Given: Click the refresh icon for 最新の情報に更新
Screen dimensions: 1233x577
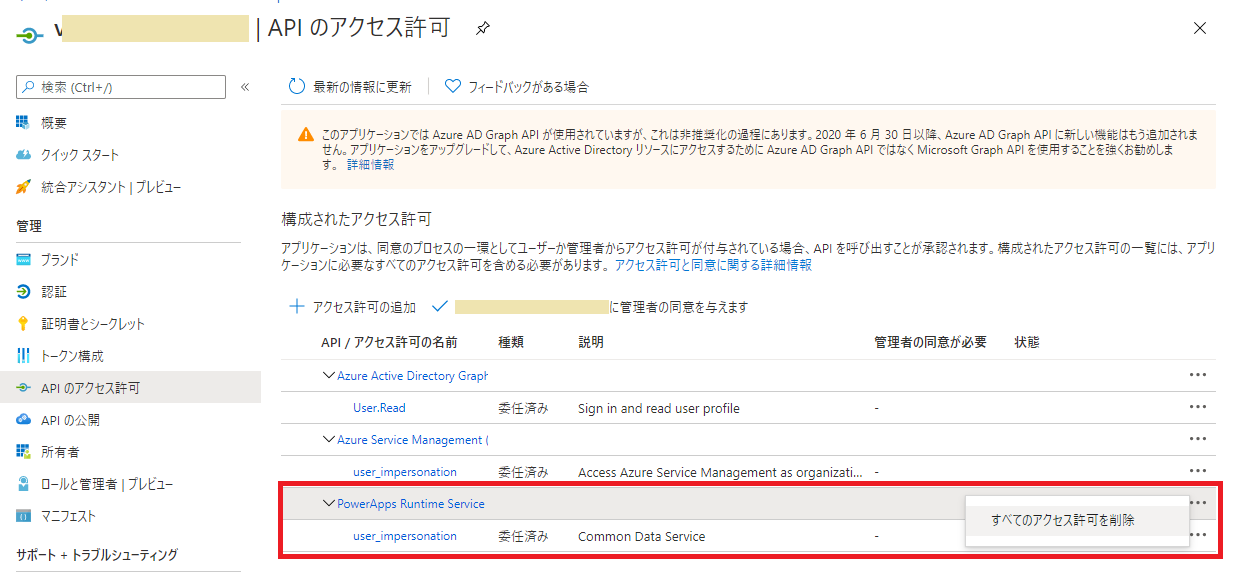Looking at the screenshot, I should click(296, 87).
